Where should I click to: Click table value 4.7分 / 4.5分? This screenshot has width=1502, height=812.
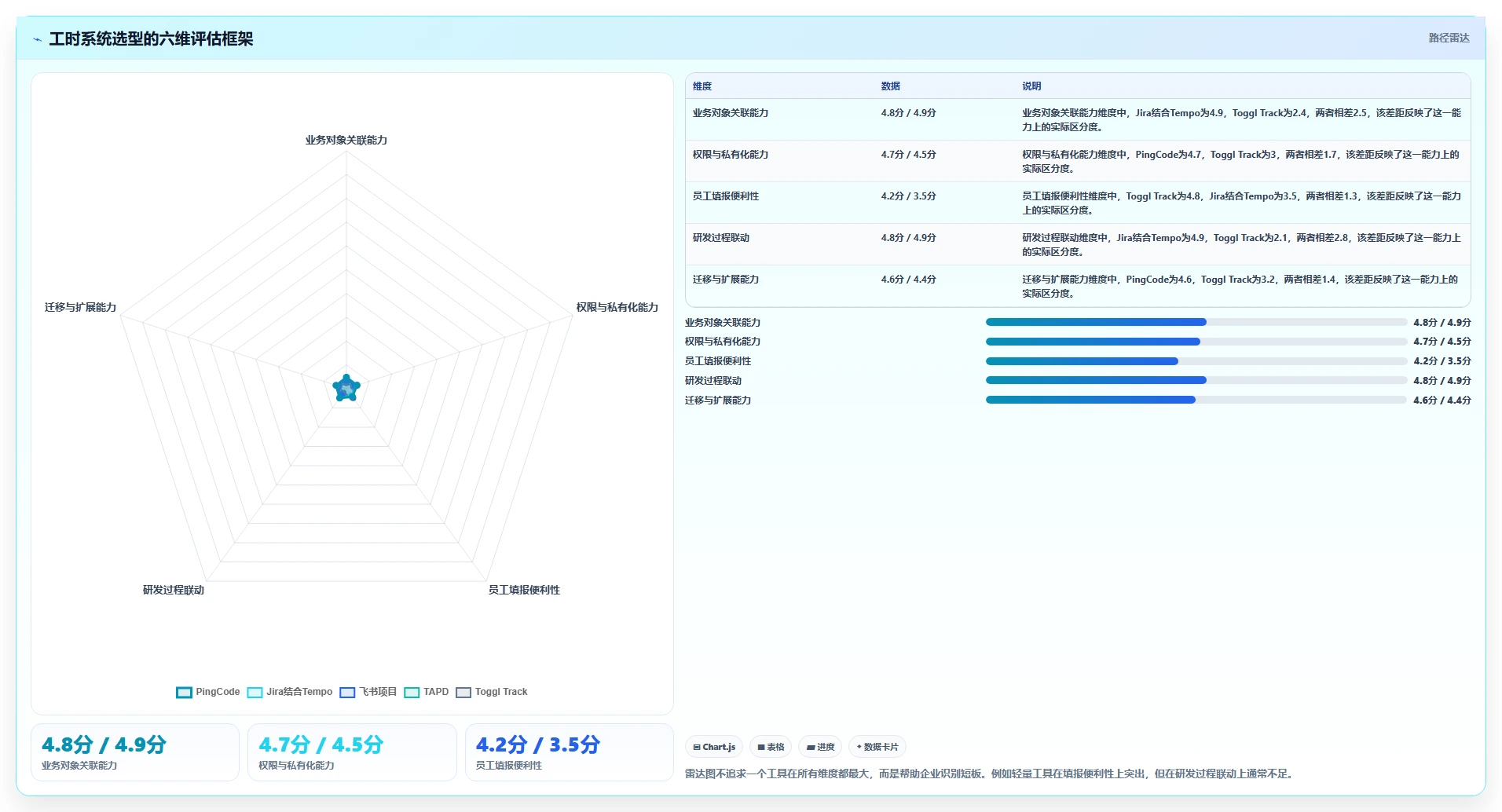pyautogui.click(x=908, y=155)
